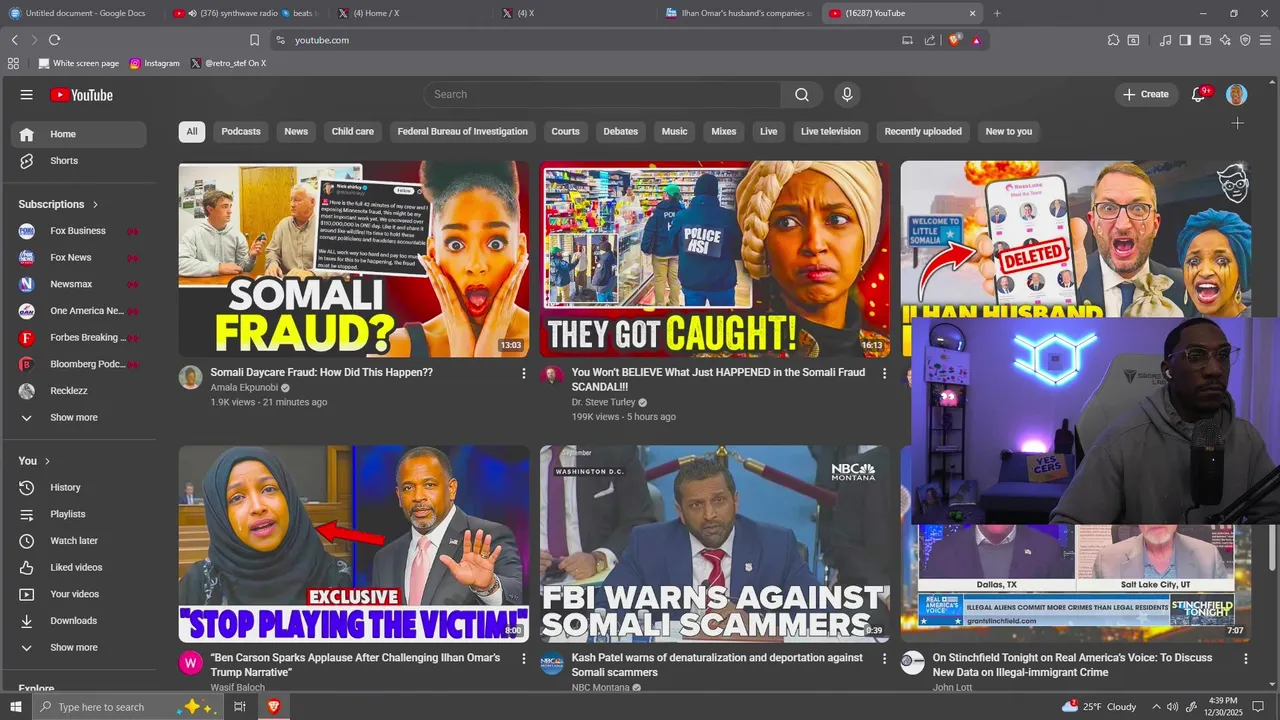Select the News filter chip
Image resolution: width=1280 pixels, height=720 pixels.
pos(296,131)
